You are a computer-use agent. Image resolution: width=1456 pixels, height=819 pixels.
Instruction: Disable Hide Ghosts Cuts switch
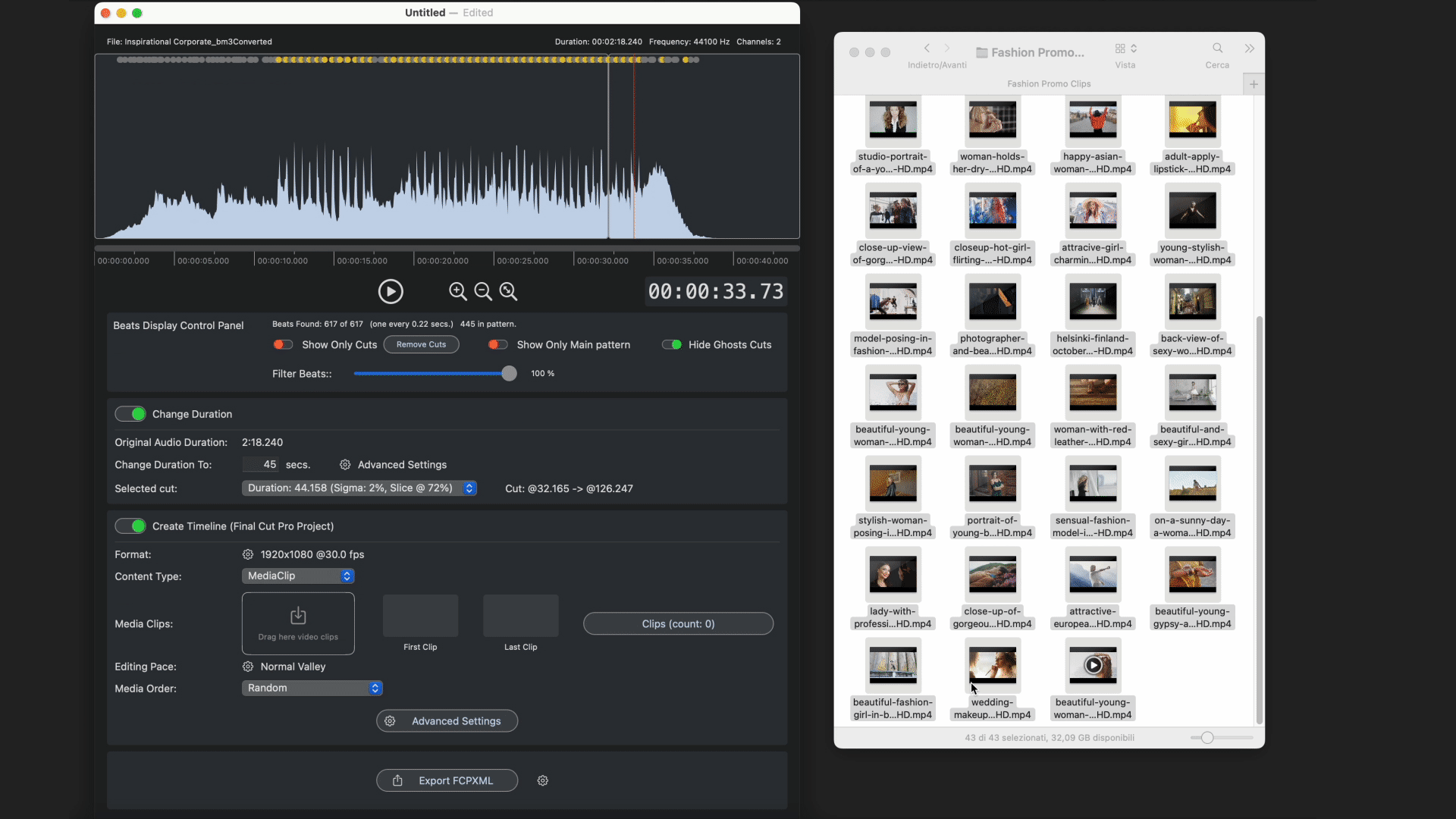coord(672,344)
